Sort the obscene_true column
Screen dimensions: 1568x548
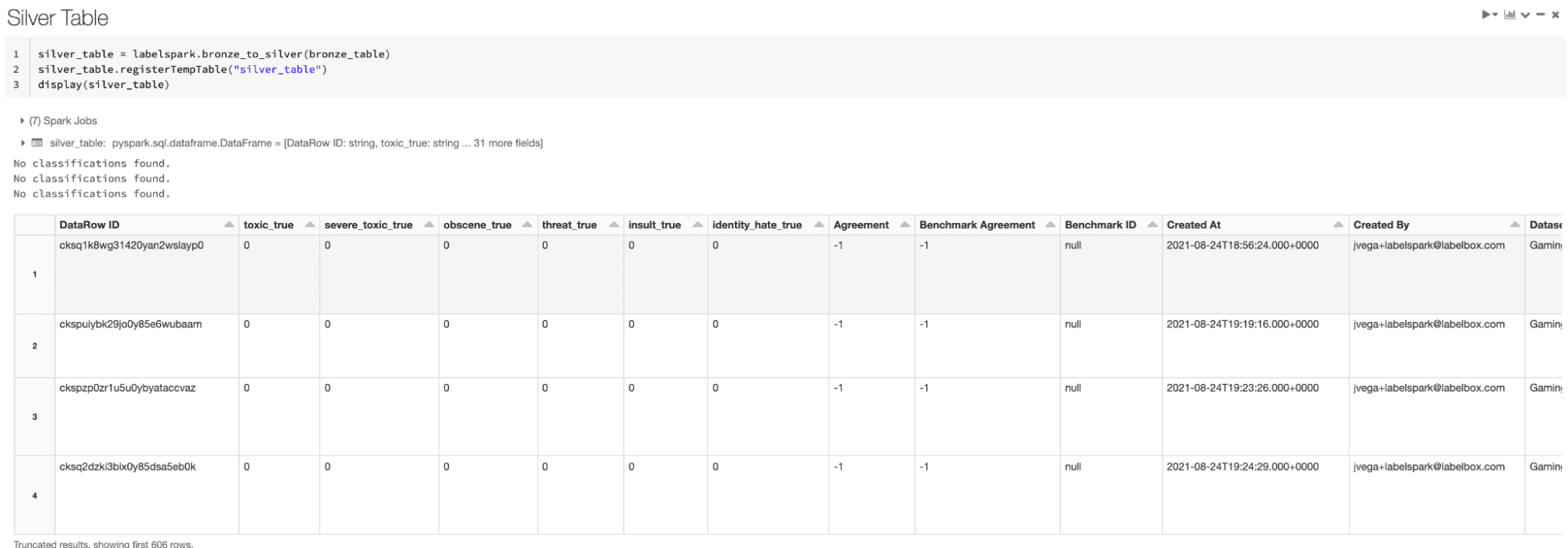pyautogui.click(x=527, y=225)
